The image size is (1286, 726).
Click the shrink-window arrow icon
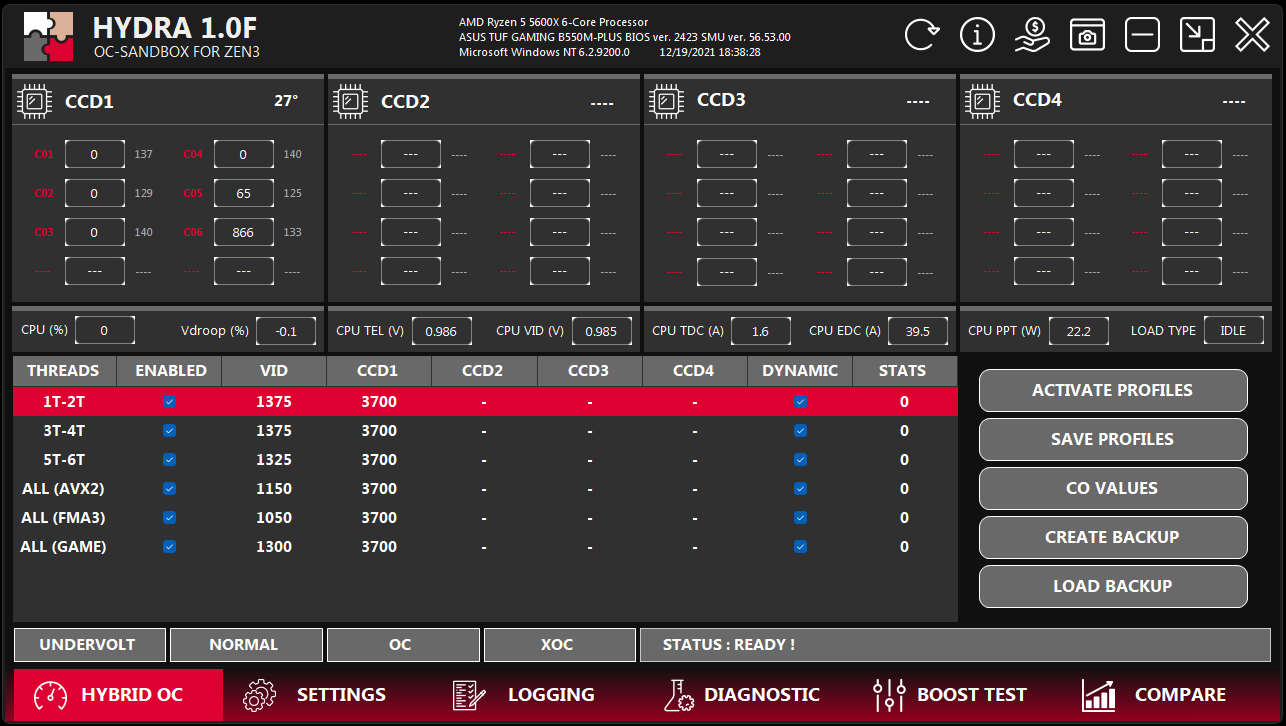point(1196,35)
